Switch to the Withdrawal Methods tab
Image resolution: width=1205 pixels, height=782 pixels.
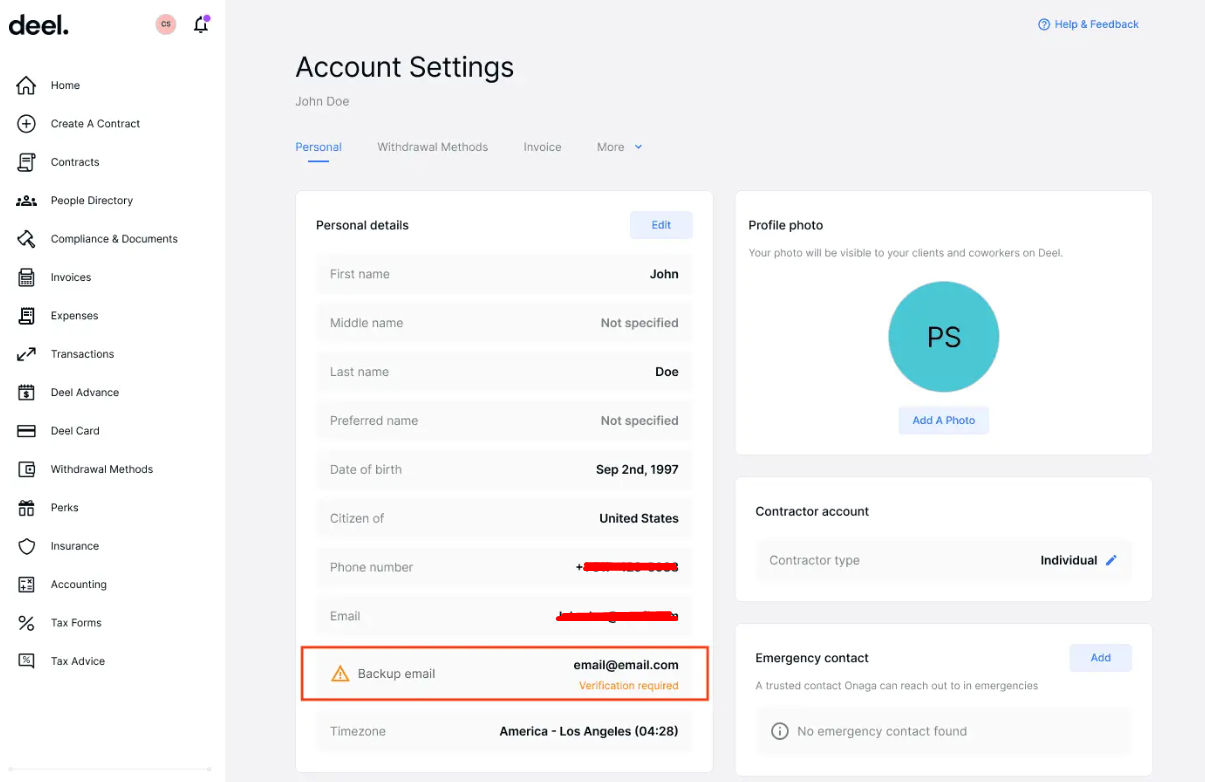click(432, 147)
